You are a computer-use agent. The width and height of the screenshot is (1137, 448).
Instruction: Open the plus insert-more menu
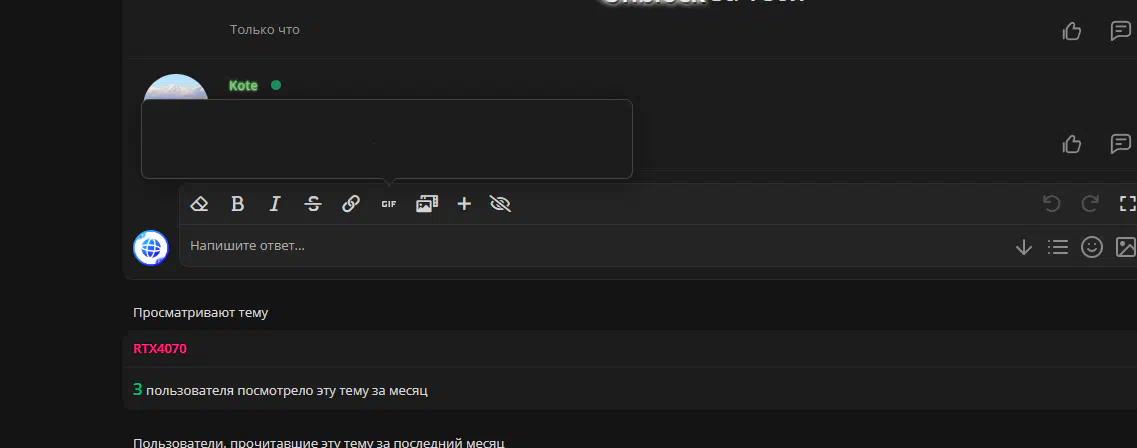point(464,204)
